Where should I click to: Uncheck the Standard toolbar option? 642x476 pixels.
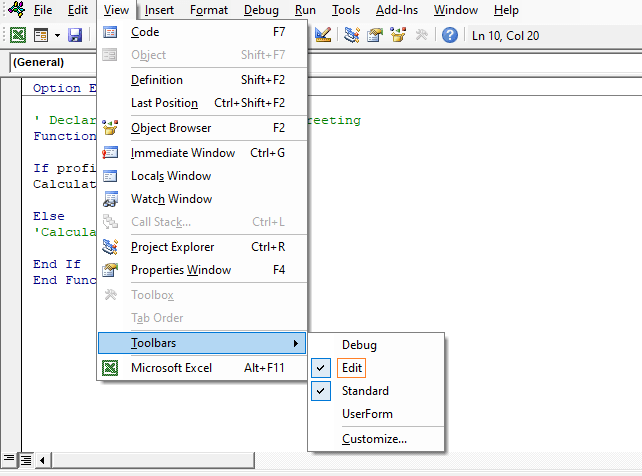click(x=365, y=391)
